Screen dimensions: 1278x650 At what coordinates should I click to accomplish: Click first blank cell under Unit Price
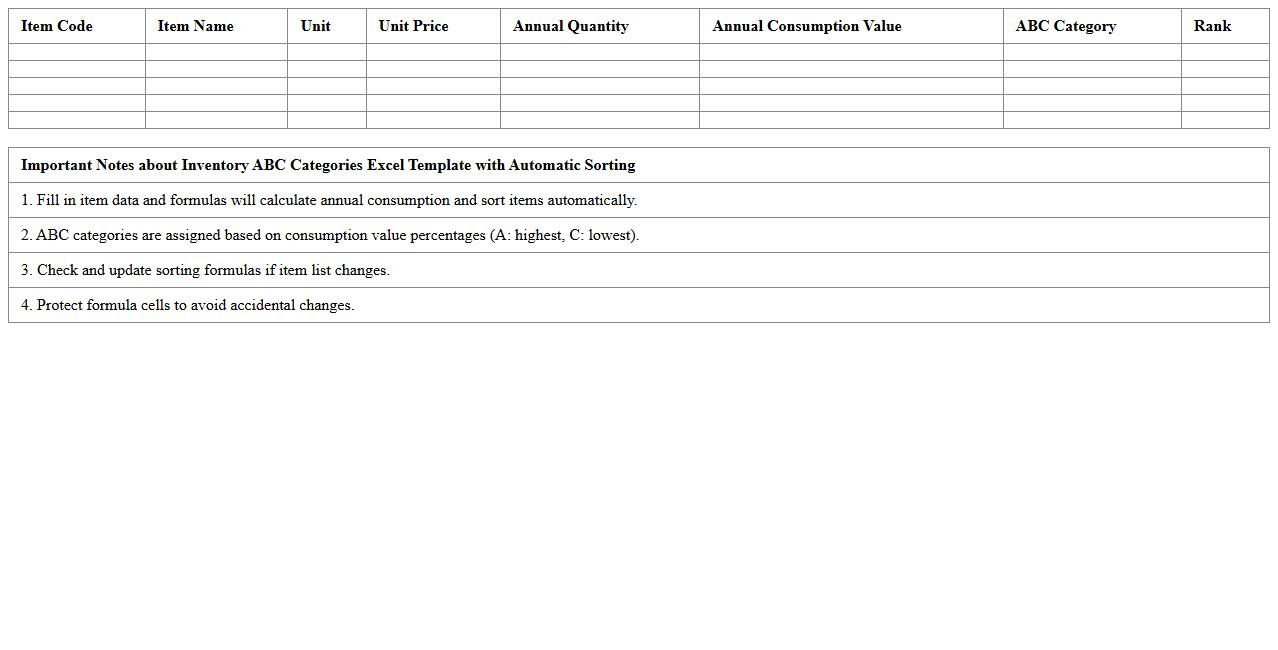(x=433, y=52)
